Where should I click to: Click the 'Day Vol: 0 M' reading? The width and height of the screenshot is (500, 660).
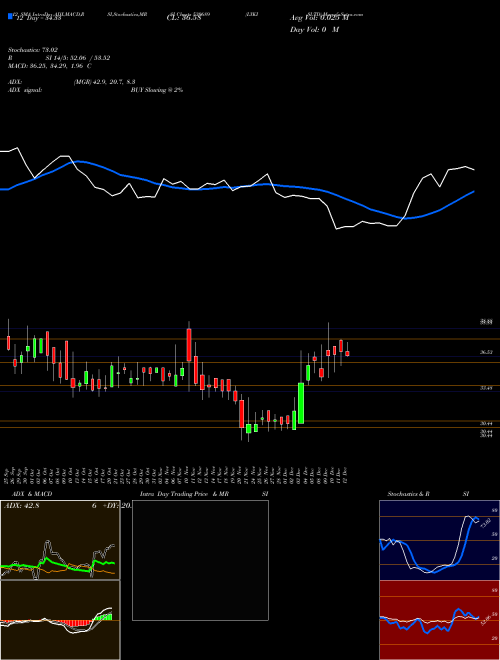(314, 30)
